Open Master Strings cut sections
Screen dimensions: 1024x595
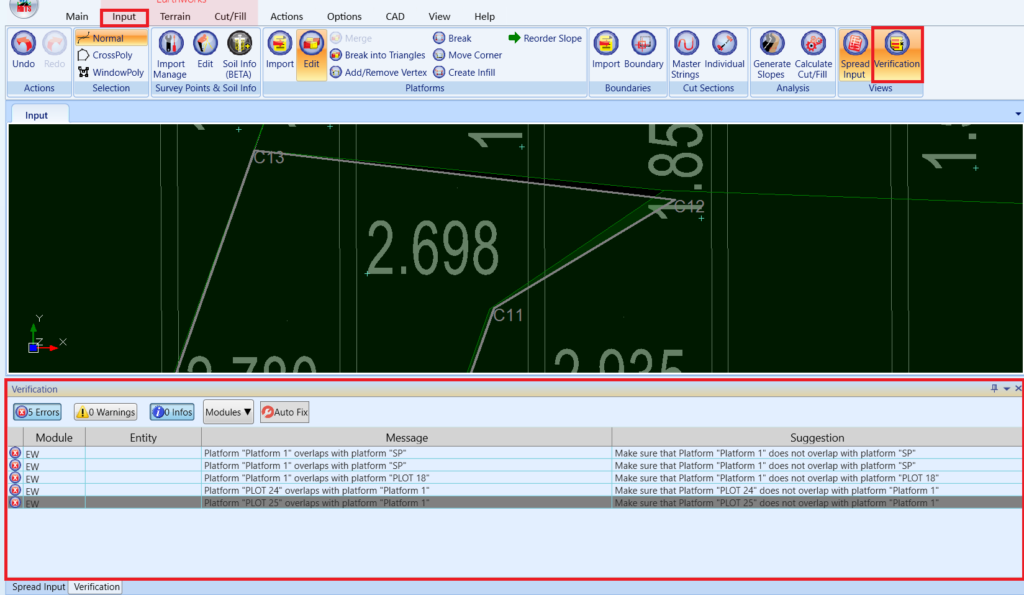point(686,55)
